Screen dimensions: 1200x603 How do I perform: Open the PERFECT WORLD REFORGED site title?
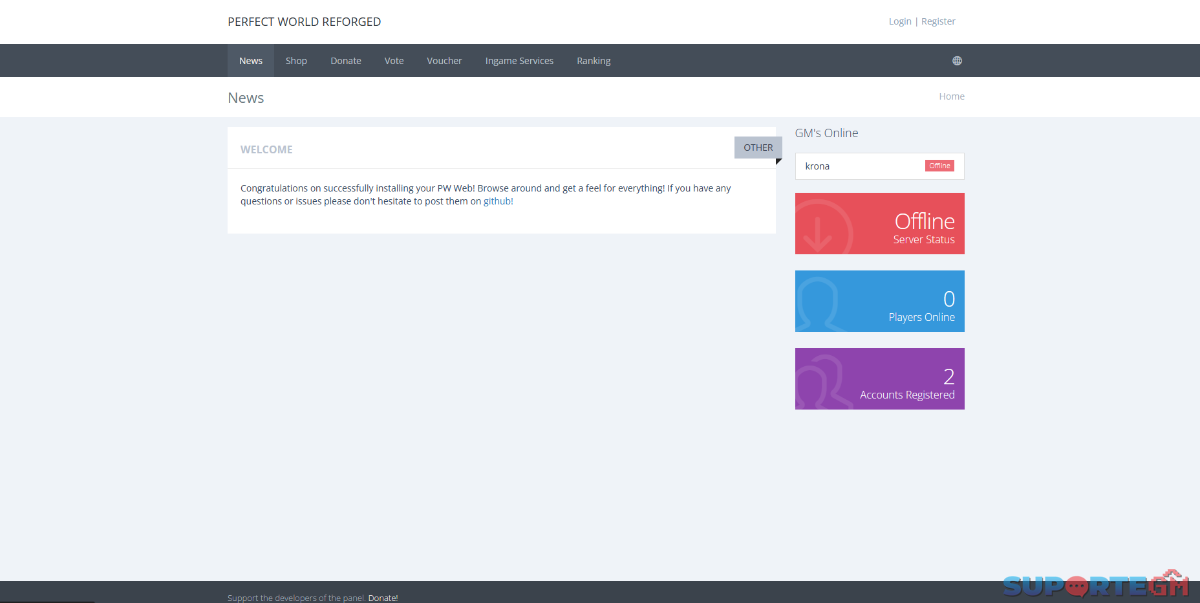point(304,22)
